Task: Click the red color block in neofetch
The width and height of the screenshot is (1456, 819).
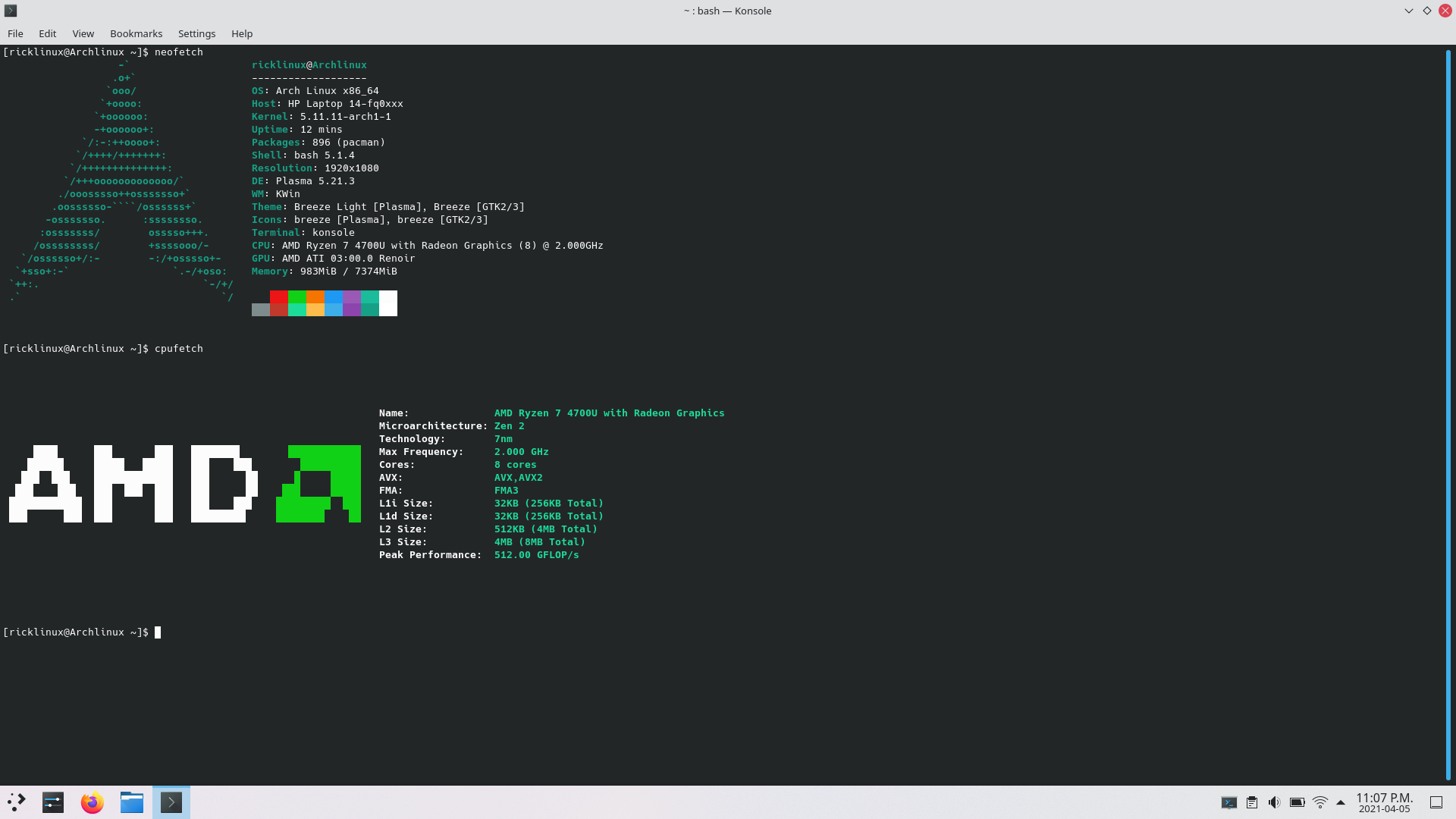Action: pos(279,297)
